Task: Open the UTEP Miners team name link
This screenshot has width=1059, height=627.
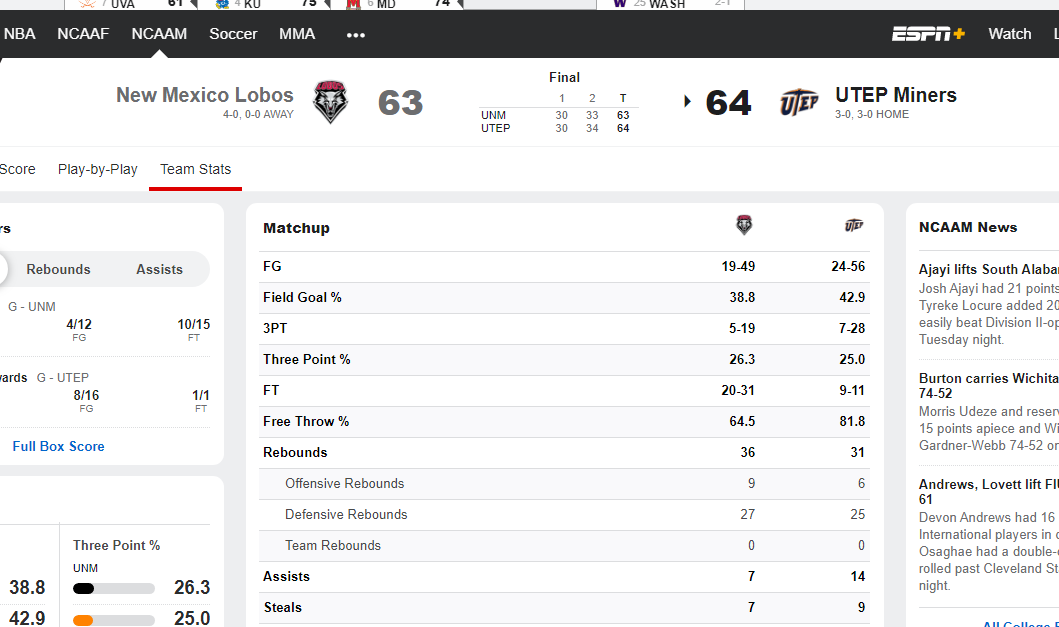Action: 896,95
